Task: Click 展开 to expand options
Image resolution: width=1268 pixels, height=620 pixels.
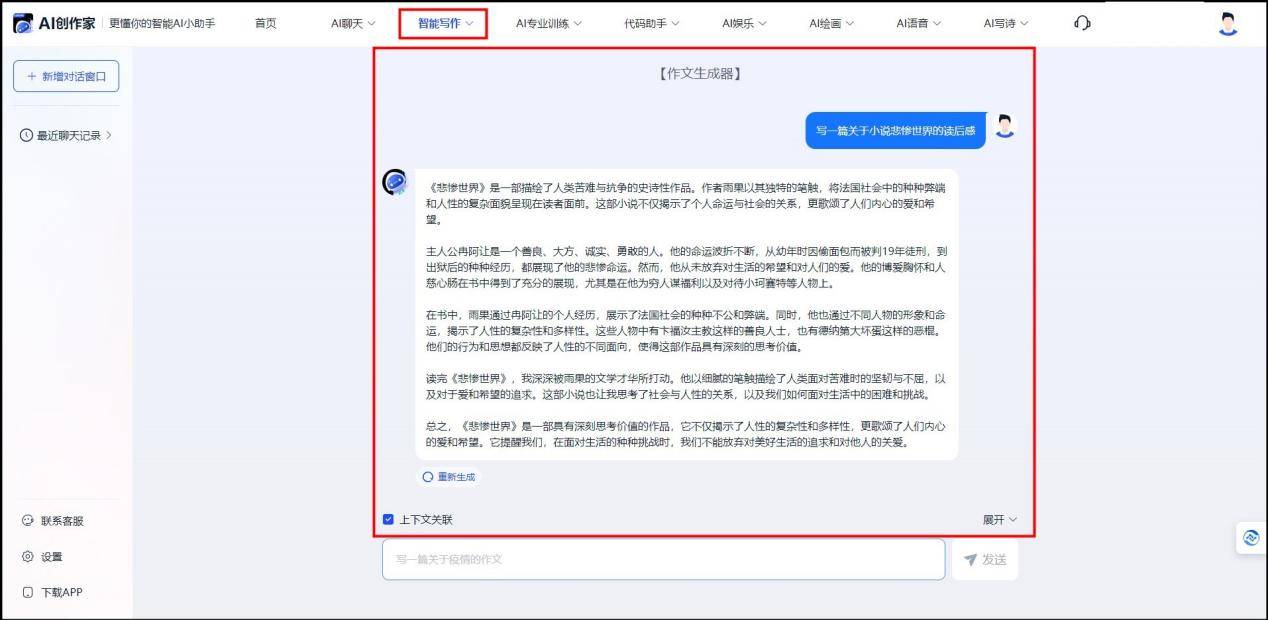Action: coord(999,520)
